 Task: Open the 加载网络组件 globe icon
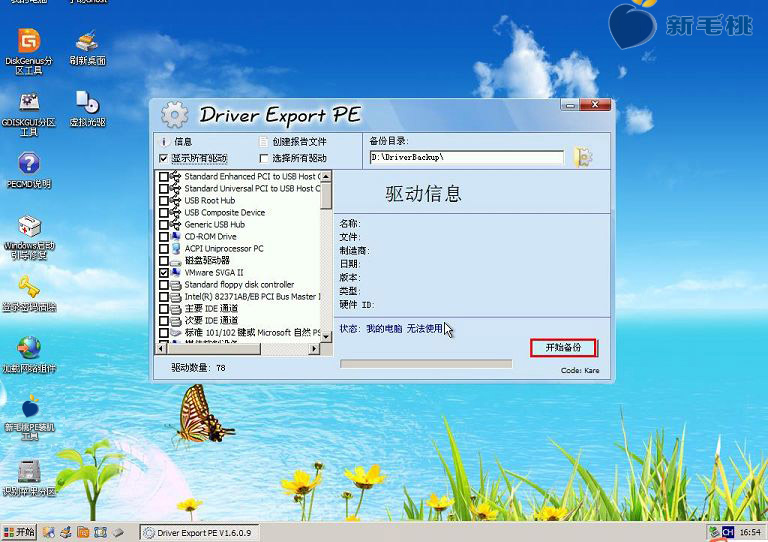click(x=29, y=354)
